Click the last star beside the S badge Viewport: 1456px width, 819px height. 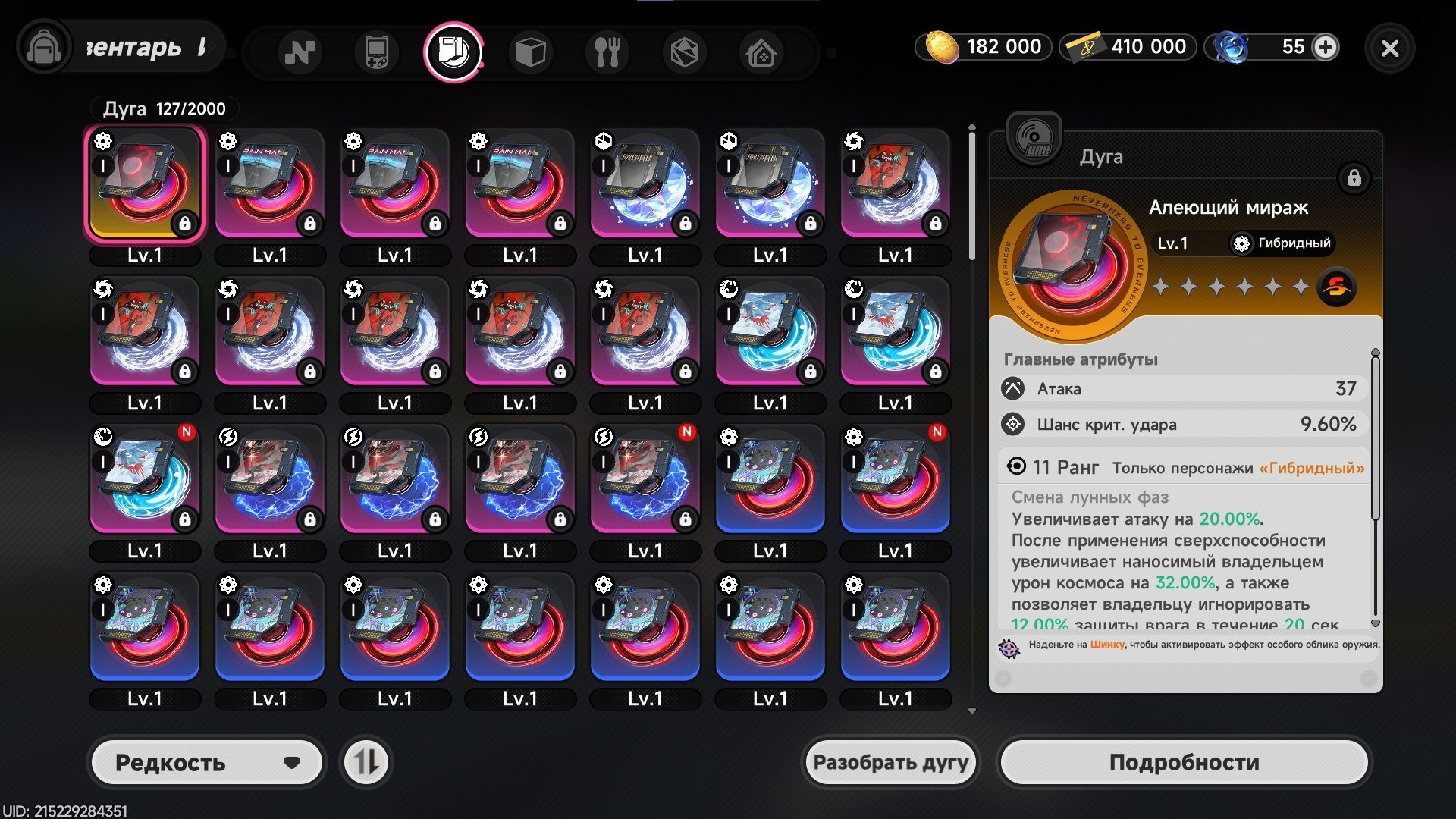(1301, 287)
